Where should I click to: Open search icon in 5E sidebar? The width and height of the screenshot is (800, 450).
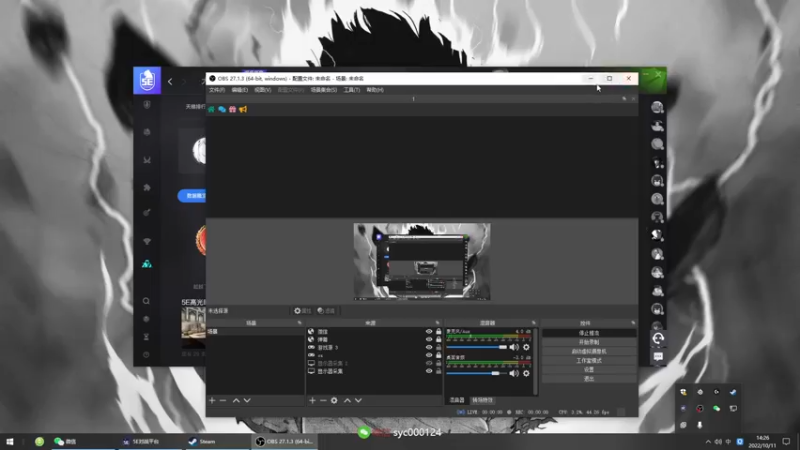click(146, 301)
